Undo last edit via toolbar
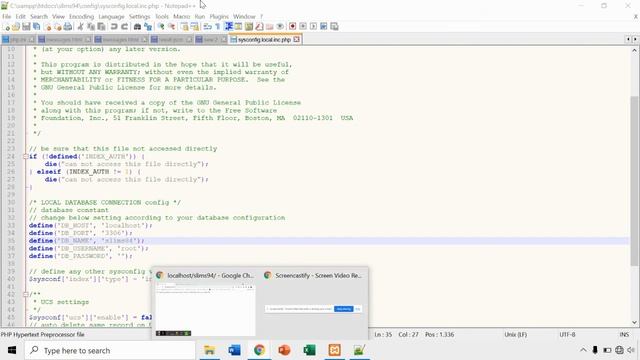This screenshot has height=360, width=640. coord(114,27)
